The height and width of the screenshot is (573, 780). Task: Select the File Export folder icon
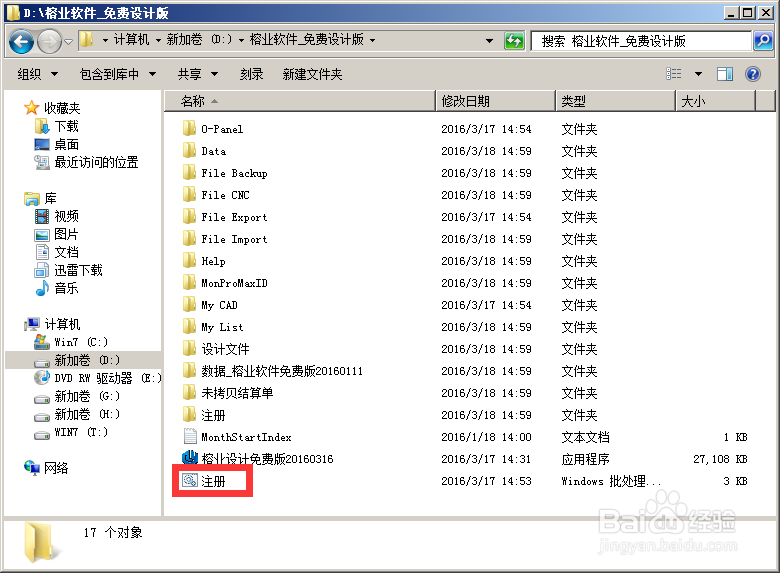click(189, 216)
